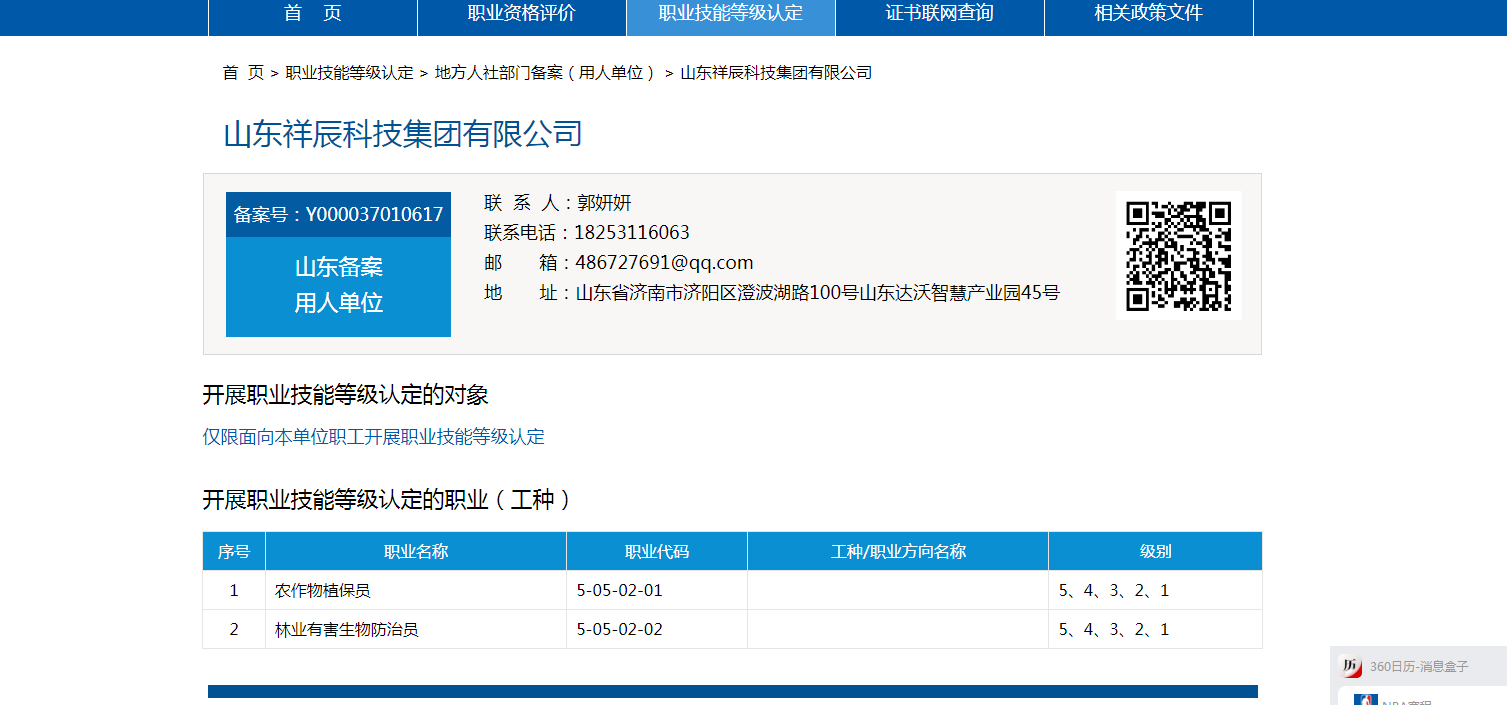
Task: Click the 首页 breadcrumb link
Action: (x=243, y=73)
